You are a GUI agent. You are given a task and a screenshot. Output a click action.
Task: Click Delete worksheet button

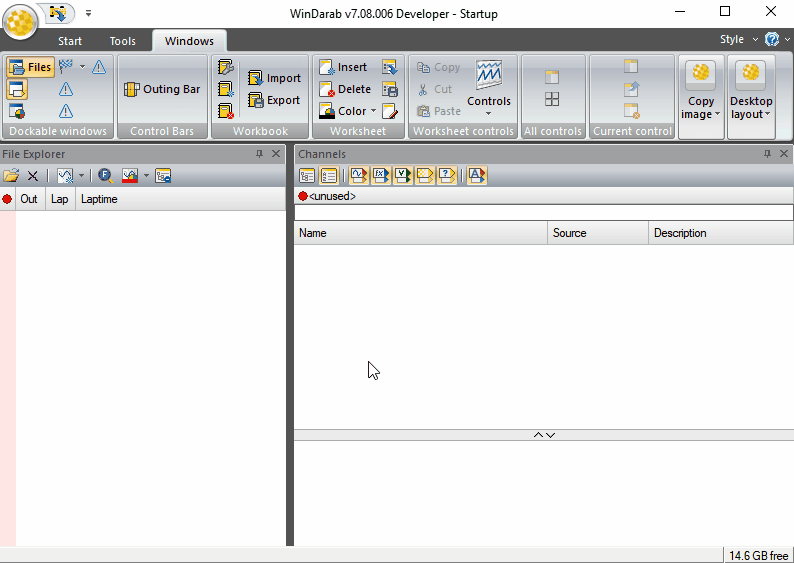[x=345, y=89]
